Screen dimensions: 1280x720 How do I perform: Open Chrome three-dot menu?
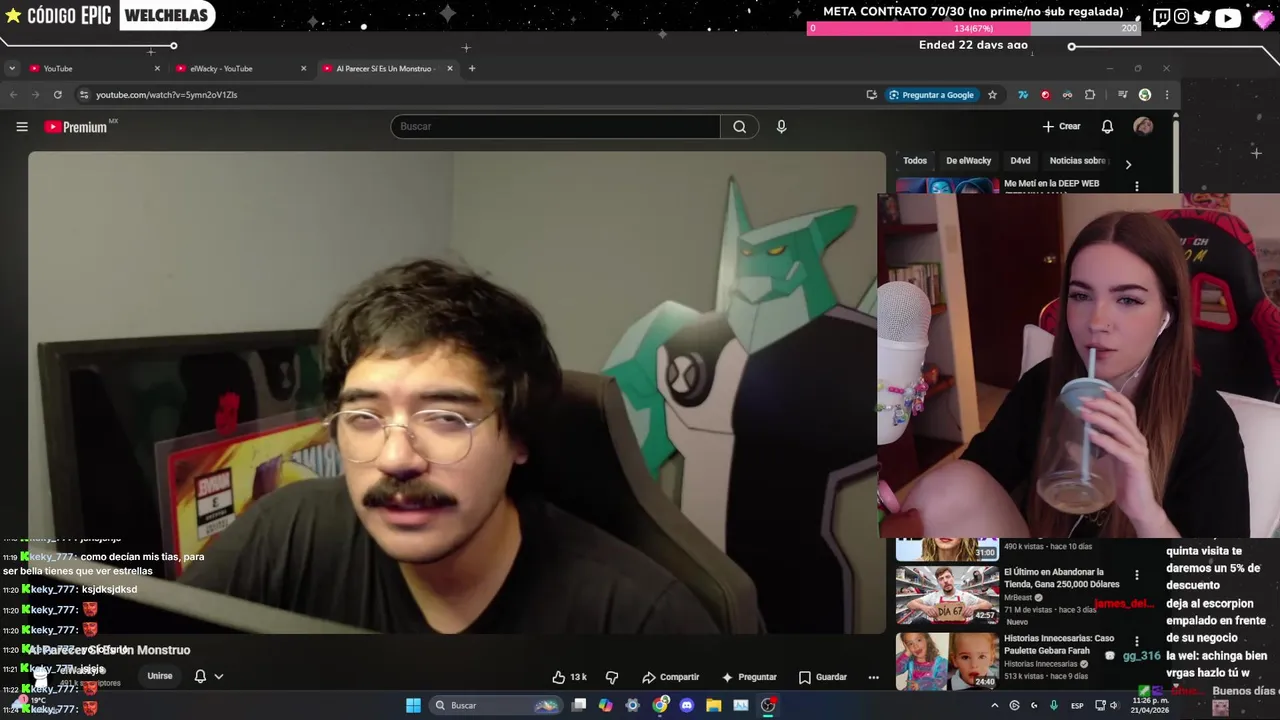pos(1166,95)
